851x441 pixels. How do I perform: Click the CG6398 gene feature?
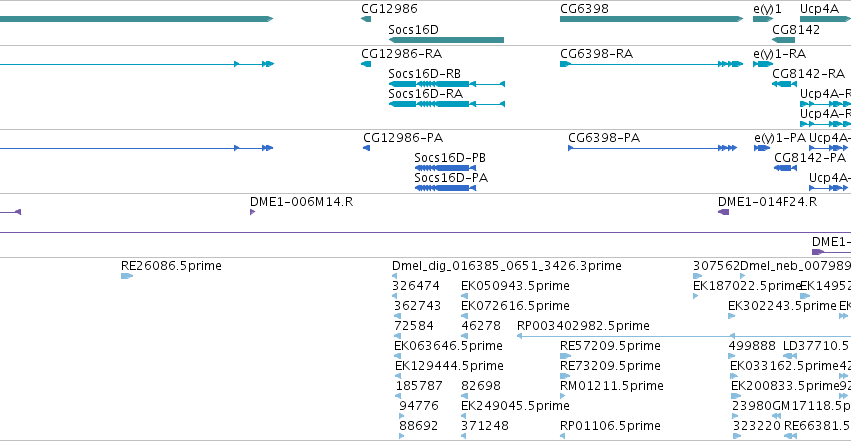tap(651, 19)
